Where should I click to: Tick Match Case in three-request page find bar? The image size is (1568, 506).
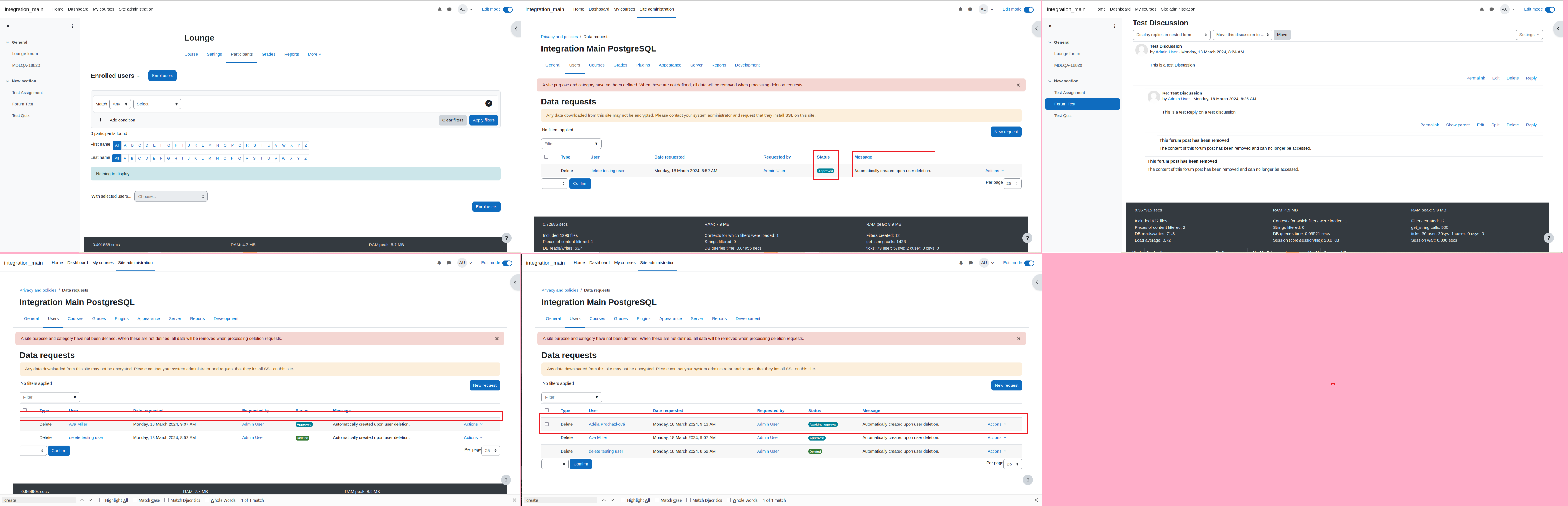click(x=657, y=500)
